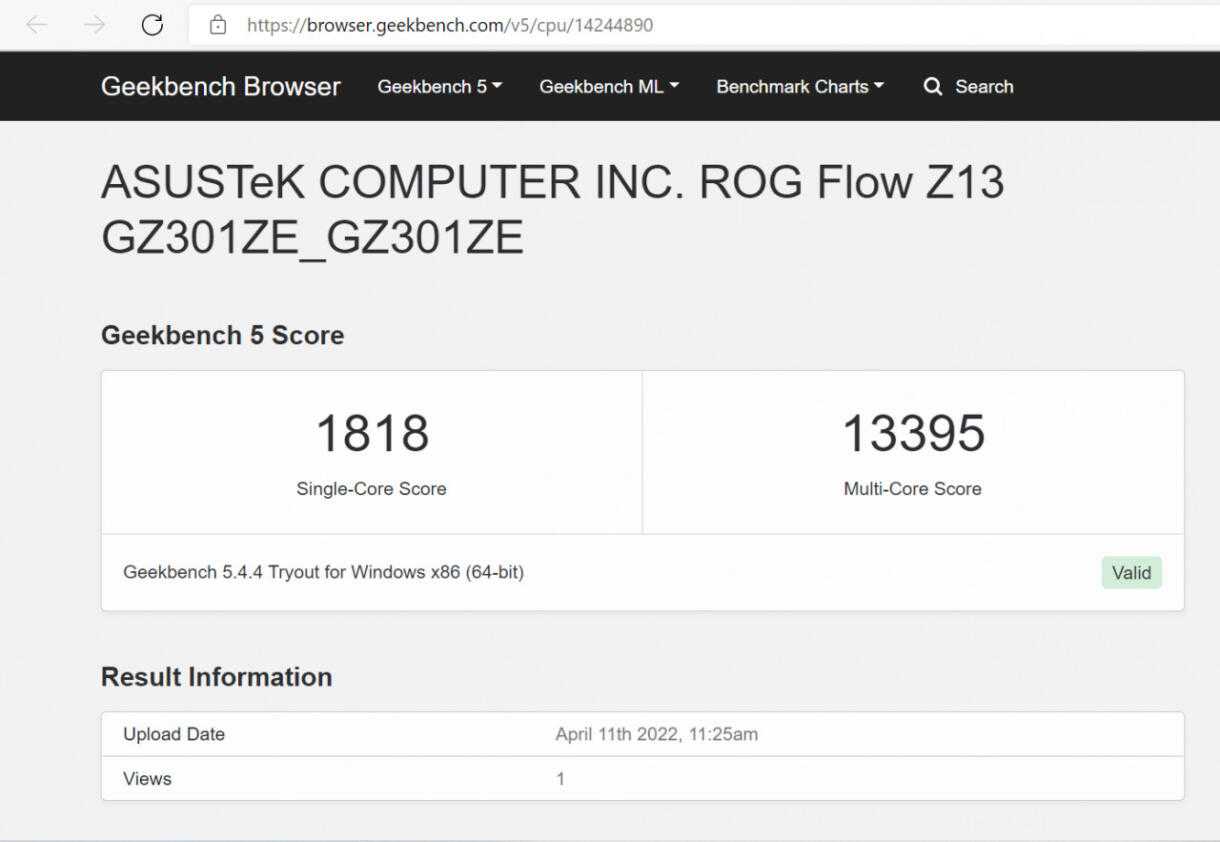Viewport: 1220px width, 842px height.
Task: Click the browser back arrow
Action: tap(36, 25)
